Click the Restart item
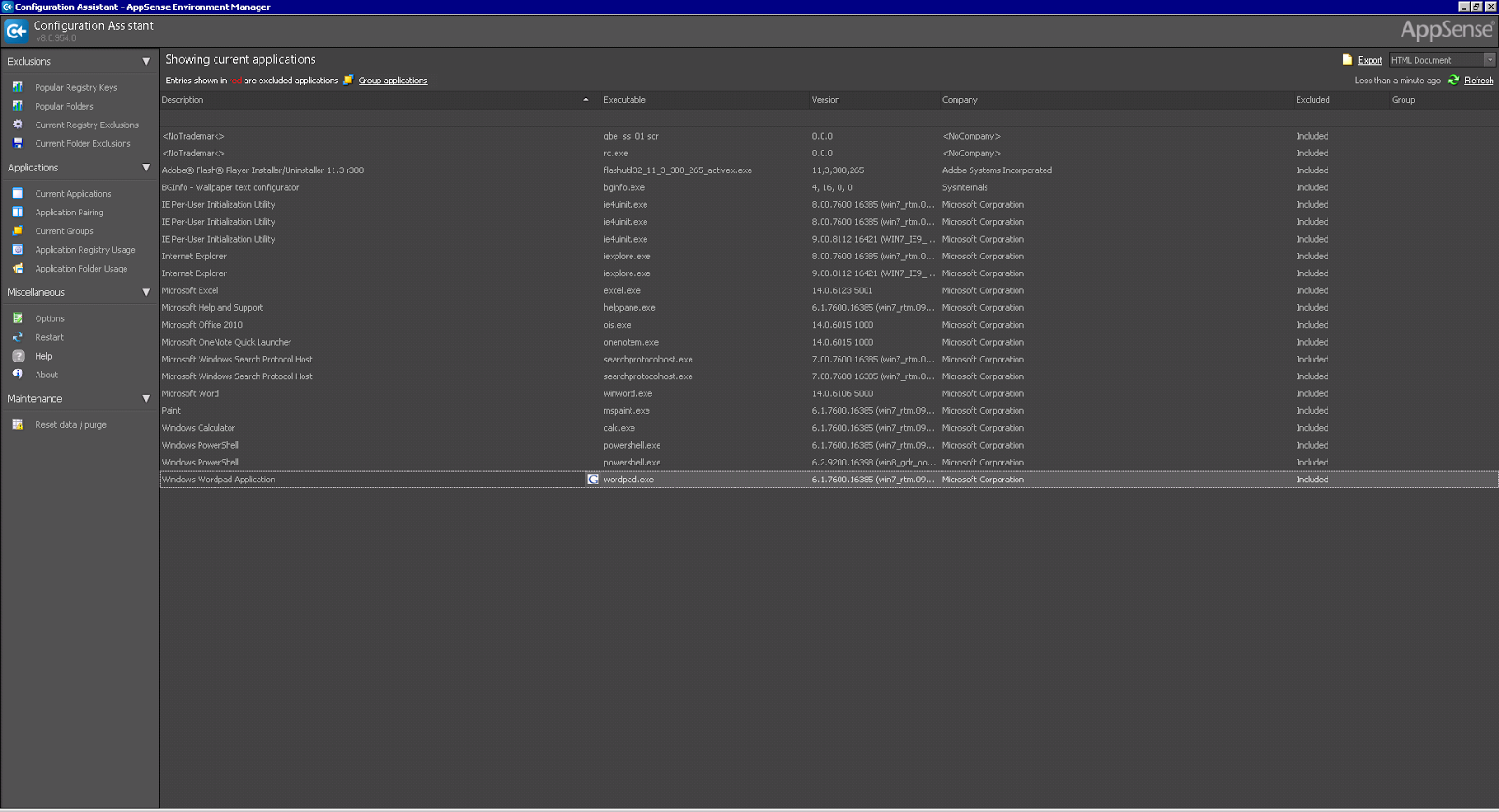 [x=49, y=338]
